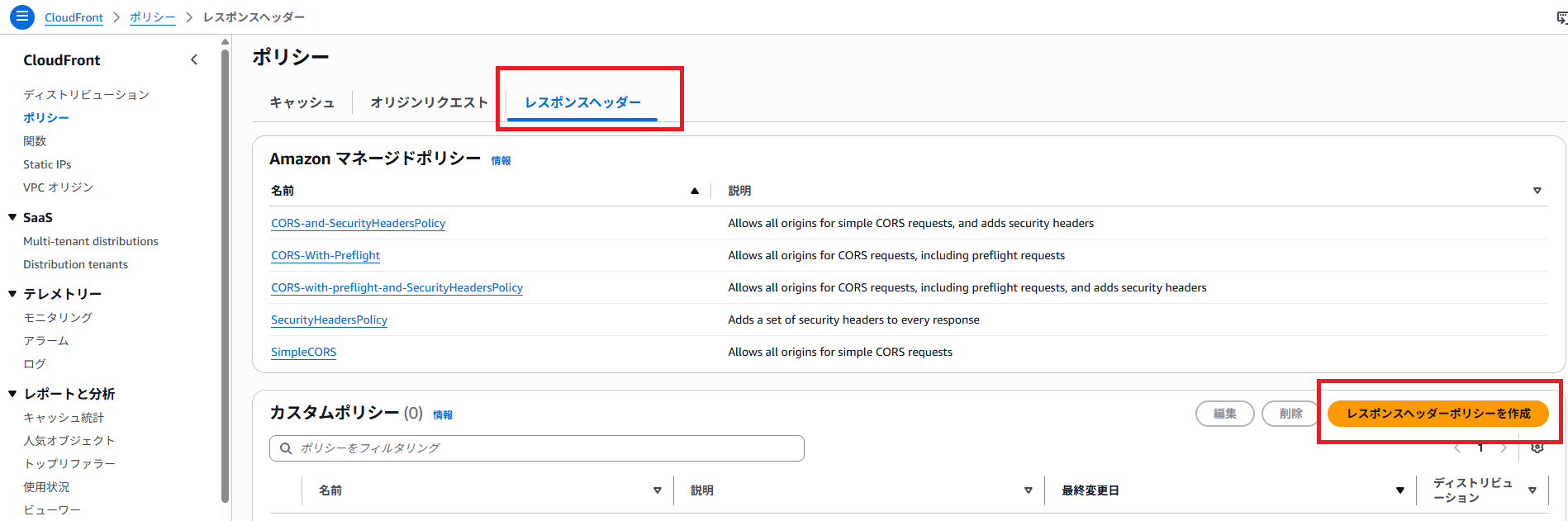1568x521 pixels.
Task: Click 情報 link beside Amazon マネージドポリシー
Action: (x=501, y=161)
